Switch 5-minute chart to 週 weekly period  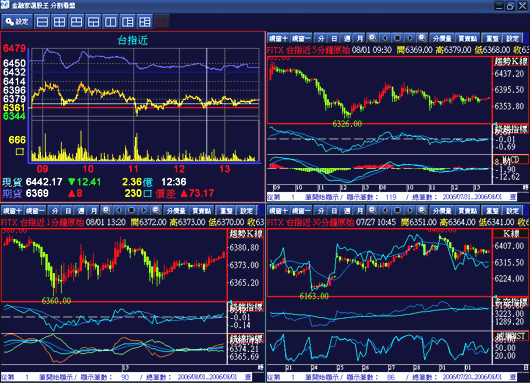[x=347, y=38]
